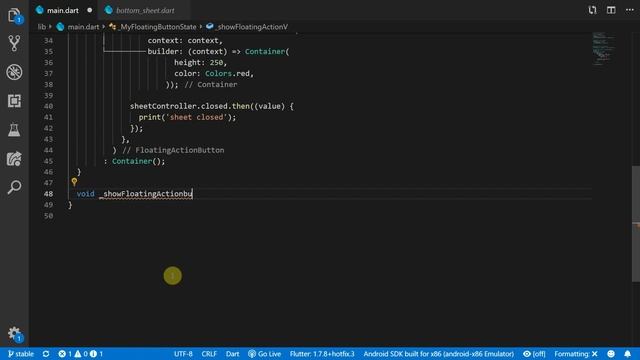The height and width of the screenshot is (360, 640).
Task: Switch to the bottom_sheet.dart tab
Action: coord(145,10)
